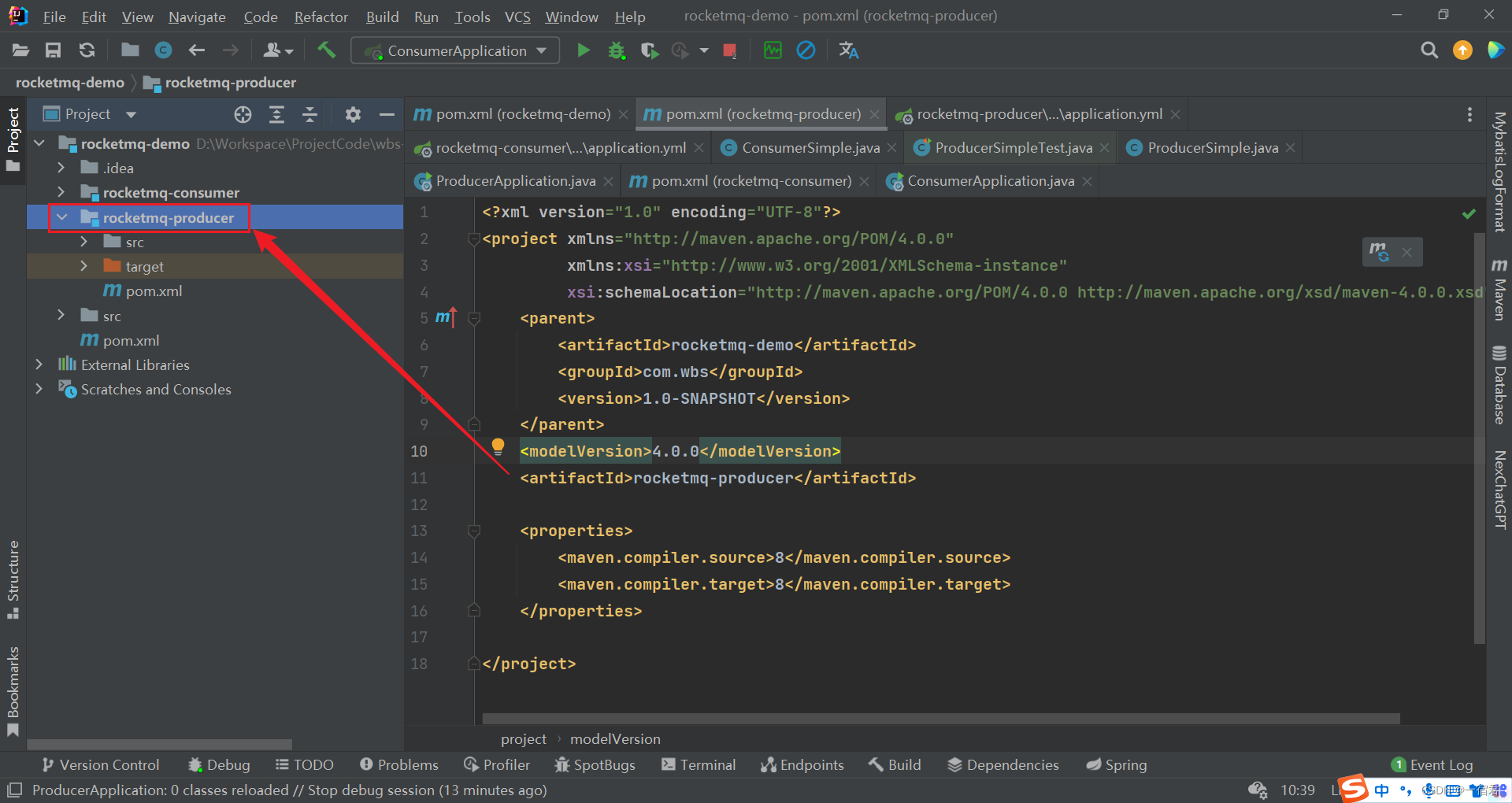Open the user/account toolbar dropdown
This screenshot has height=803, width=1512.
pyautogui.click(x=277, y=50)
